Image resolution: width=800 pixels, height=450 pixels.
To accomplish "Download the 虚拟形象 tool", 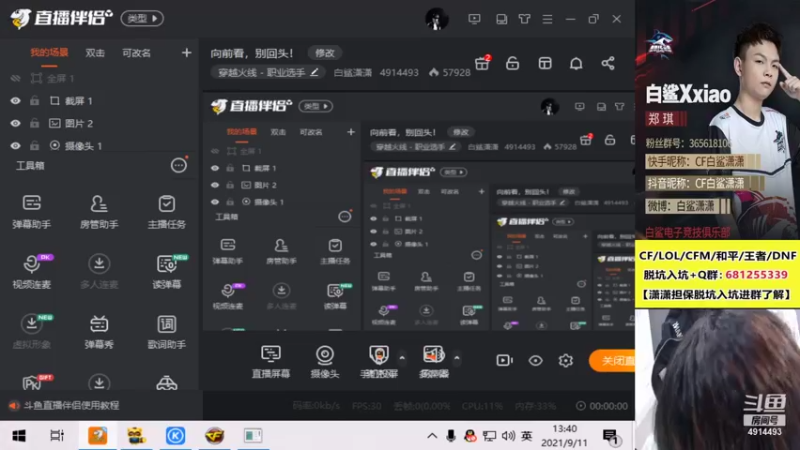I will (32, 332).
